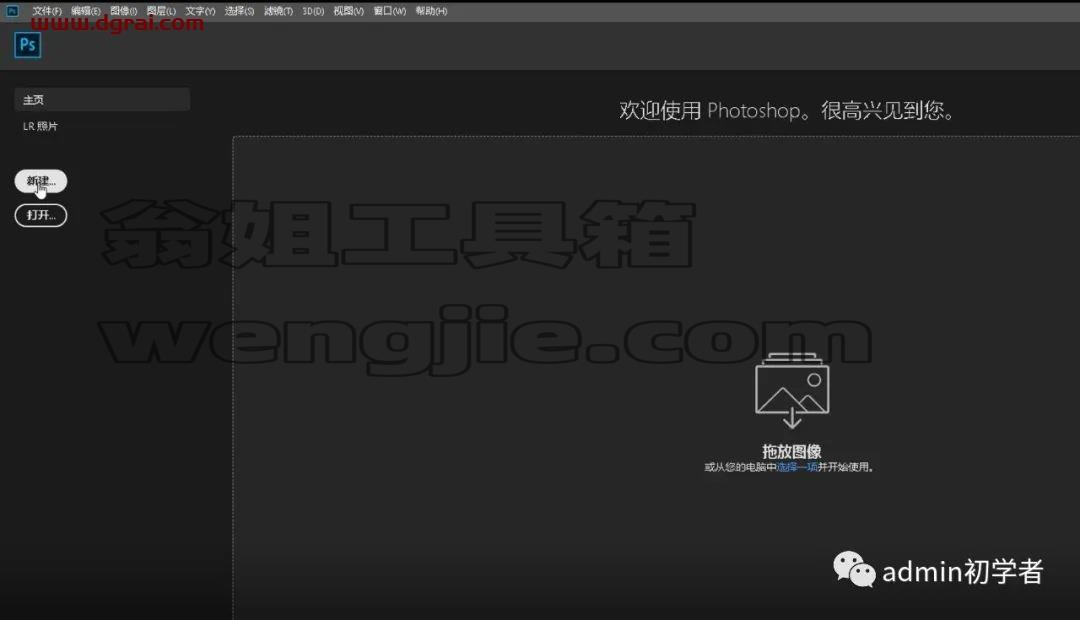The width and height of the screenshot is (1080, 620).
Task: Click the 欢迎使用 Photoshop welcome text
Action: [786, 110]
